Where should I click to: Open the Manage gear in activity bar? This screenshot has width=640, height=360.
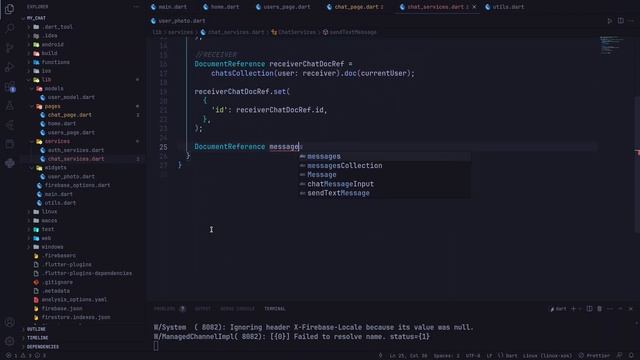pos(9,341)
